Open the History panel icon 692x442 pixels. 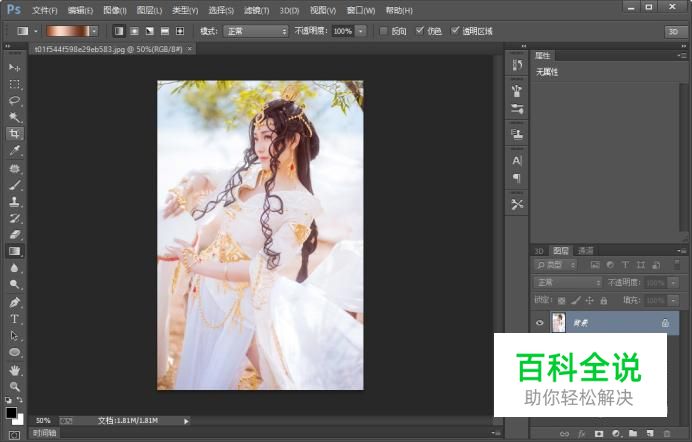point(517,65)
